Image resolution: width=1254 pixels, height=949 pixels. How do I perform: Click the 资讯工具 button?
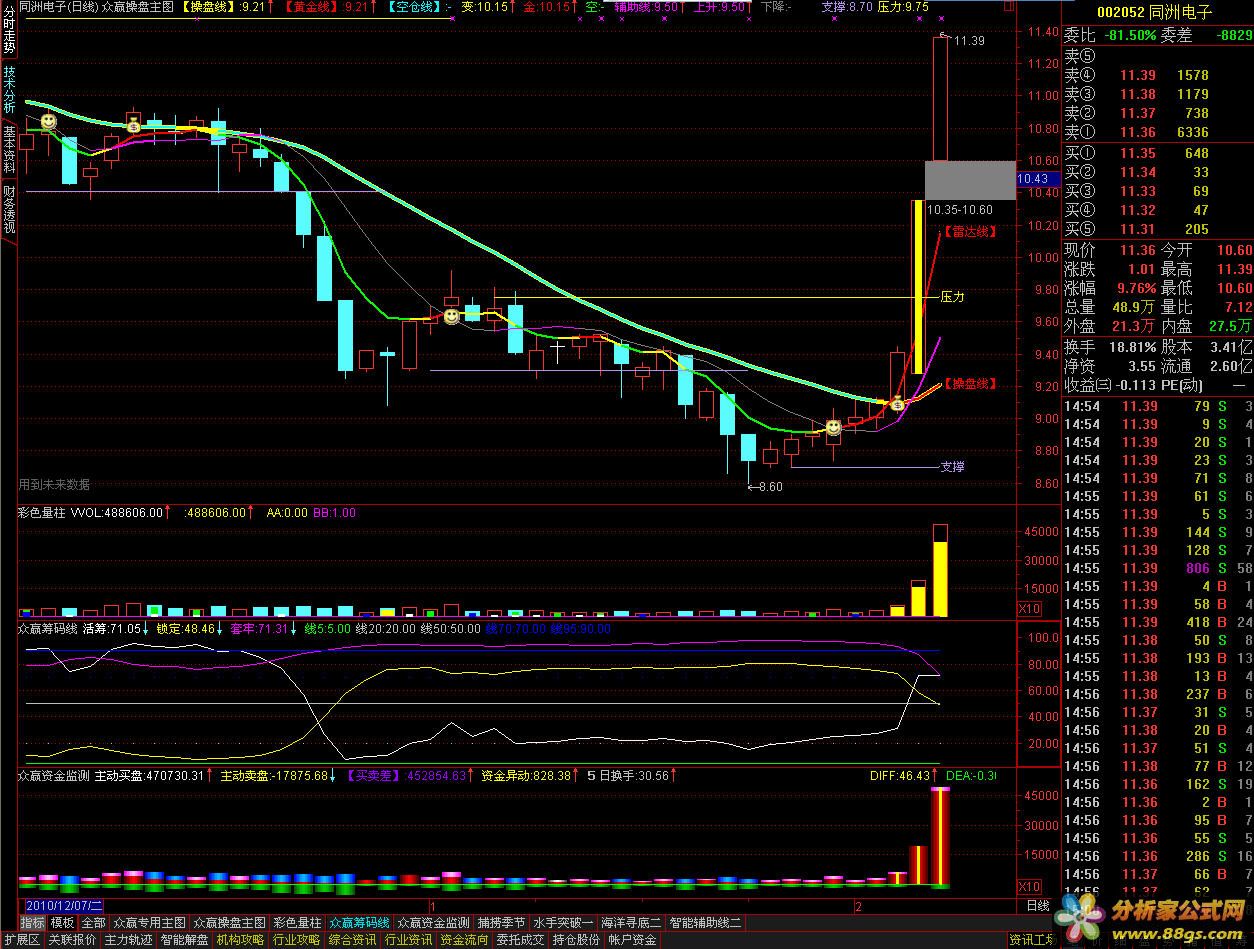(1033, 940)
